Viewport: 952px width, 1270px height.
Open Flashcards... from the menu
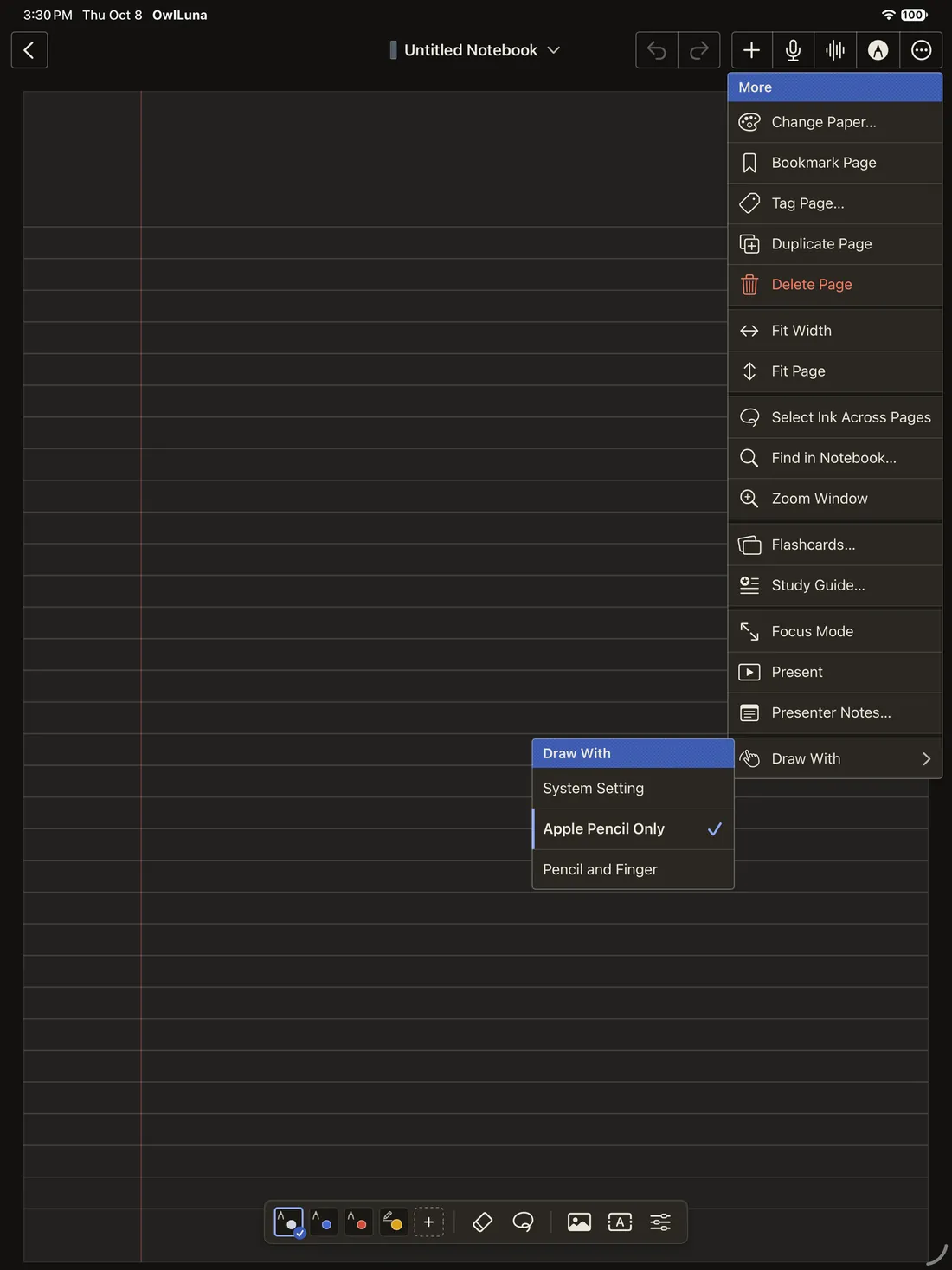[x=834, y=545]
